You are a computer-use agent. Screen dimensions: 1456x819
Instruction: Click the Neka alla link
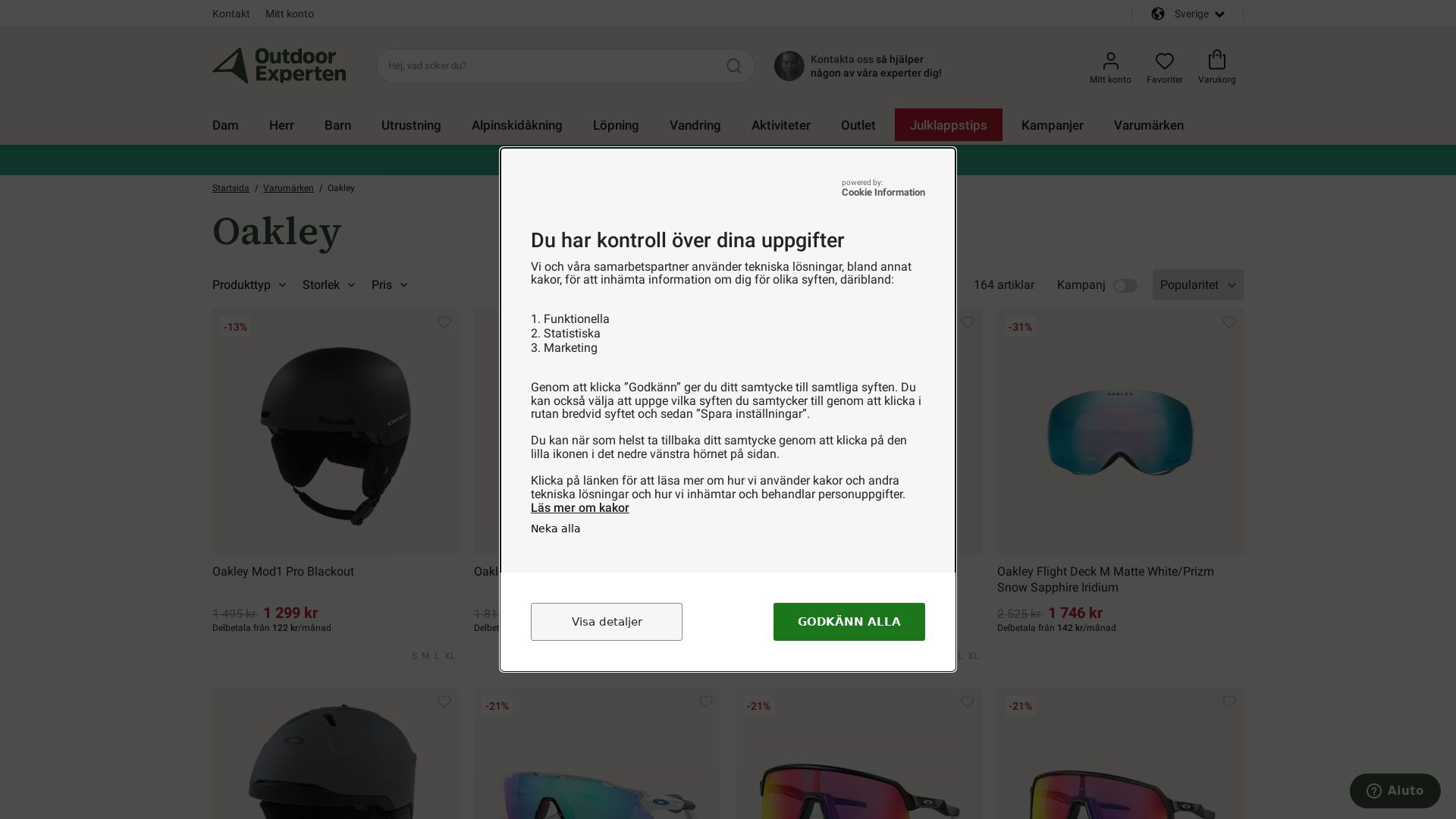[x=556, y=529]
